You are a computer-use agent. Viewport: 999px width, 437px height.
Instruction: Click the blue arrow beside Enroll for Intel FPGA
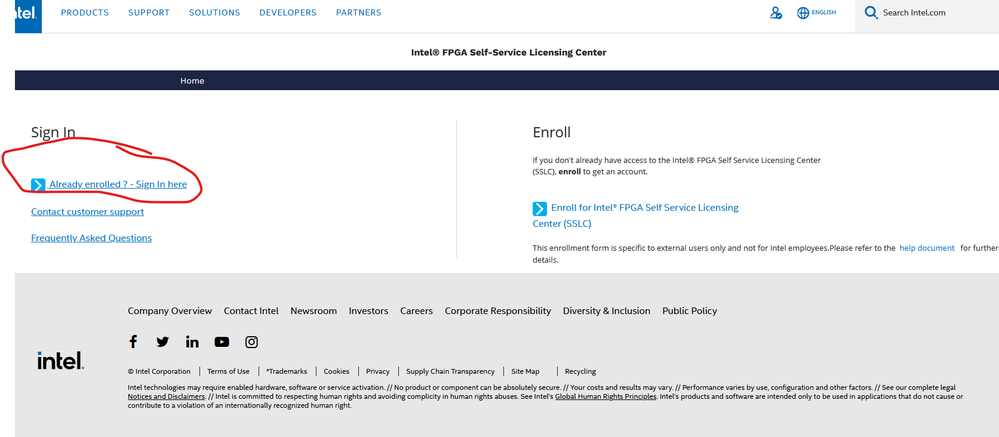pos(540,208)
